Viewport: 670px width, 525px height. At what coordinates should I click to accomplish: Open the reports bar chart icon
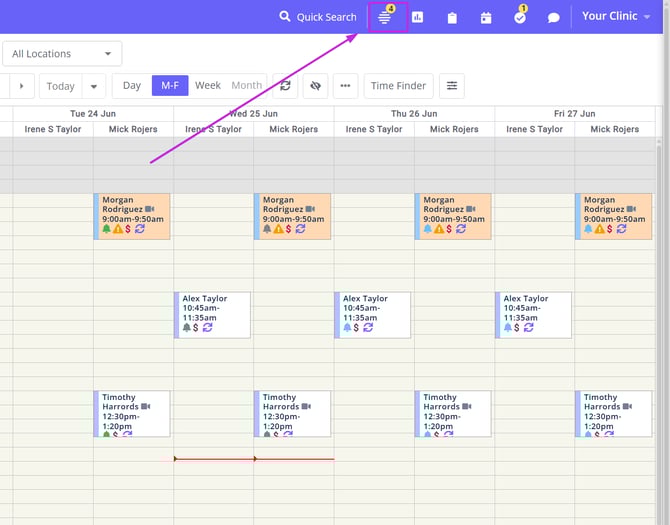pos(418,17)
